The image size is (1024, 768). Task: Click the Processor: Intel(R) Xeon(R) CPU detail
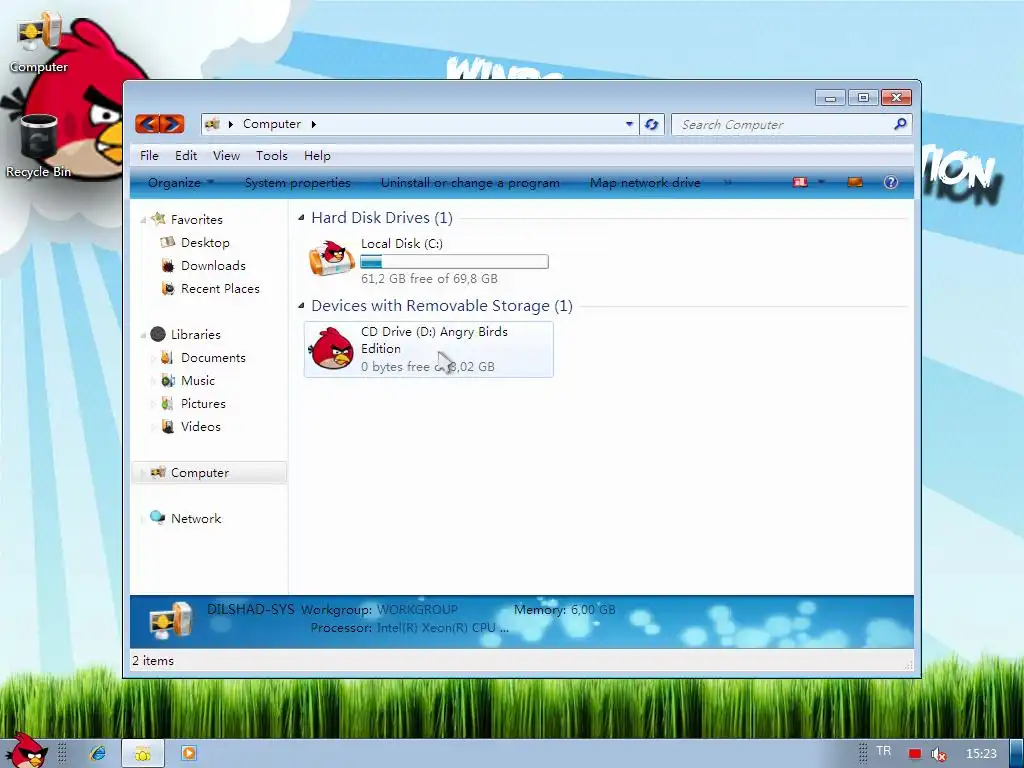pyautogui.click(x=409, y=628)
